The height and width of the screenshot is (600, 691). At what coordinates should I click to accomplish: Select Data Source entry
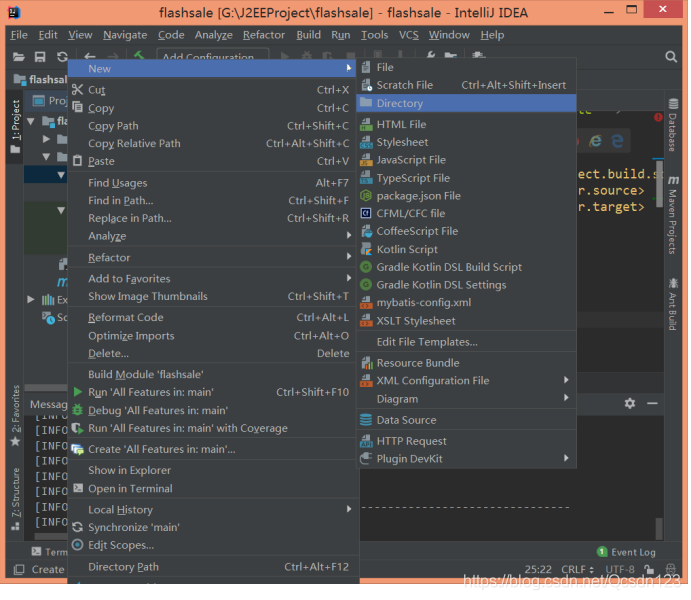click(466, 420)
